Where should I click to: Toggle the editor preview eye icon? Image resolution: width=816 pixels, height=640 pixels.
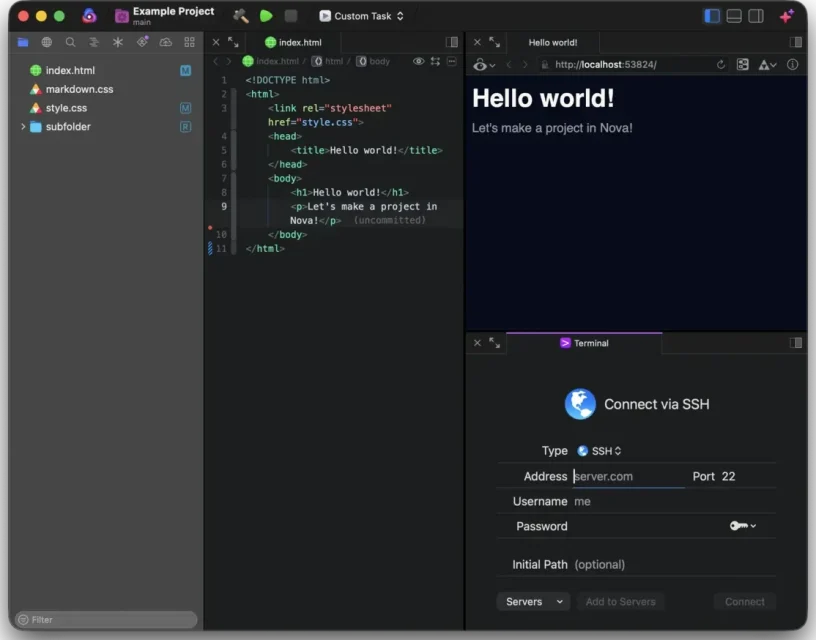(x=418, y=61)
